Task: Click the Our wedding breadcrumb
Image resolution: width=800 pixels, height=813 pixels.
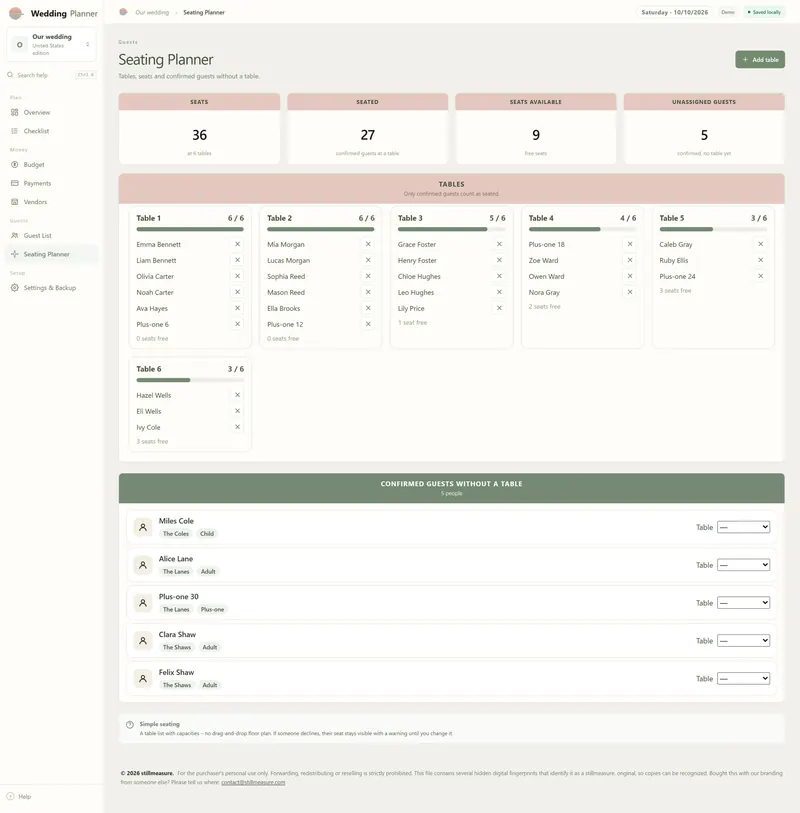Action: click(152, 12)
